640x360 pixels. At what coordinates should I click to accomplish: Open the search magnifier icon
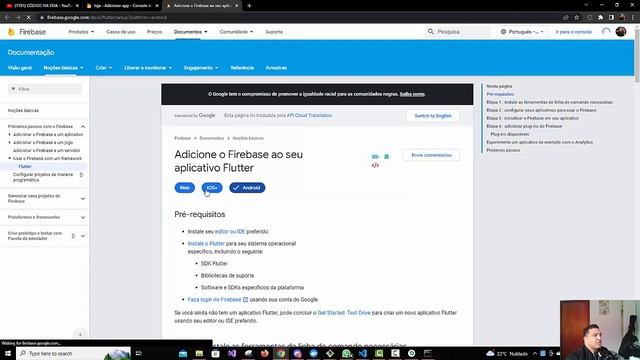tap(431, 31)
